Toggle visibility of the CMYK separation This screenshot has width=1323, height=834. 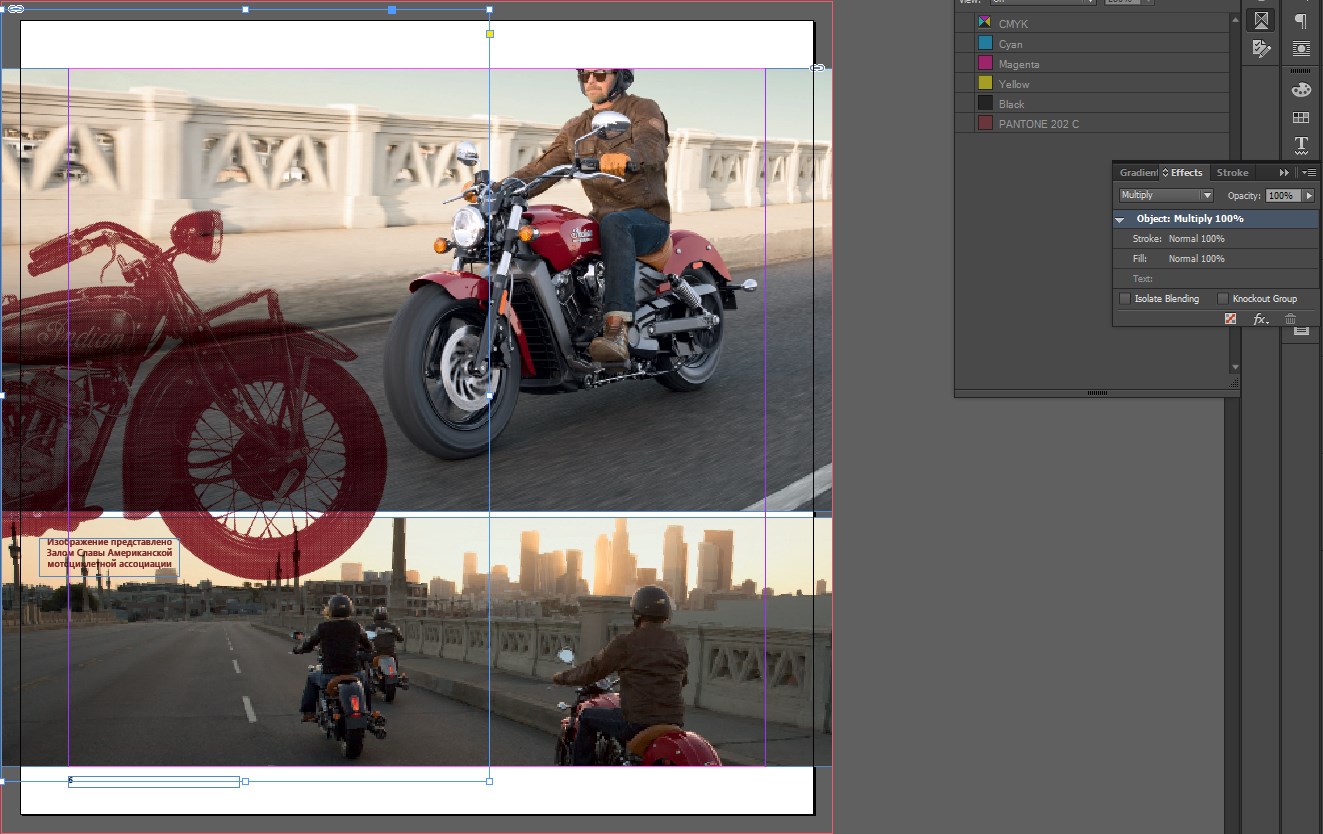(965, 23)
